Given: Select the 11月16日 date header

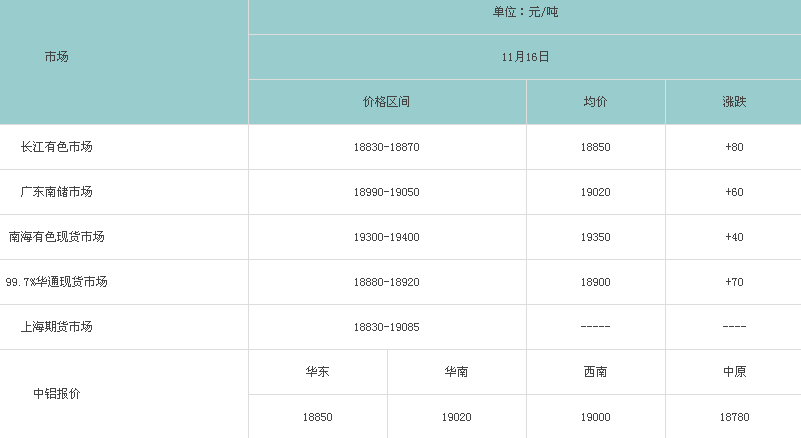Looking at the screenshot, I should coord(526,57).
